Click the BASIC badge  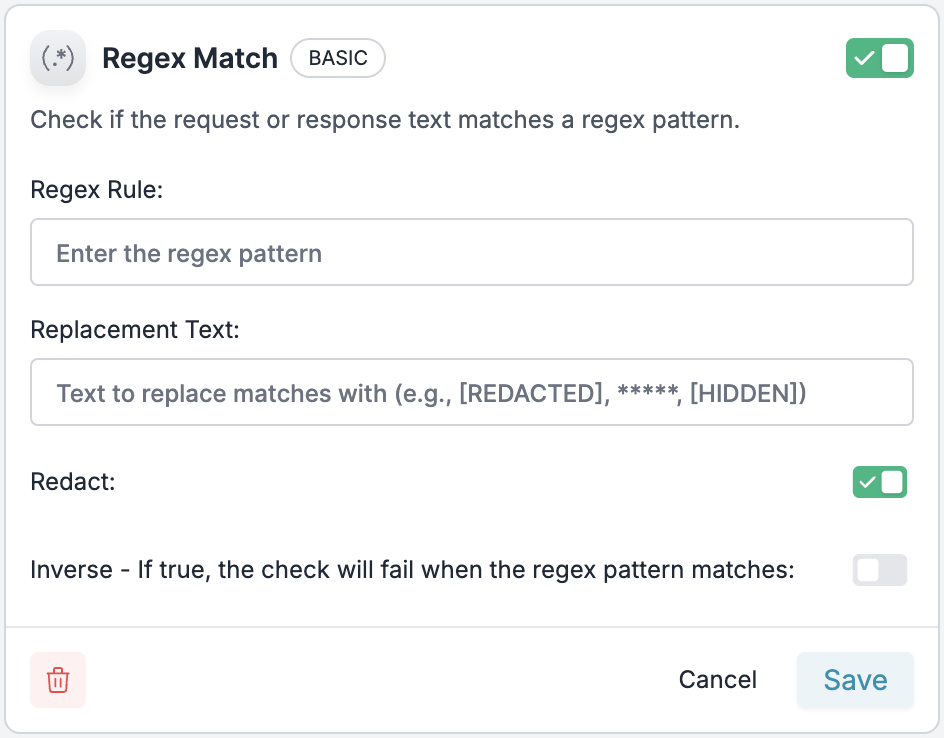tap(338, 59)
